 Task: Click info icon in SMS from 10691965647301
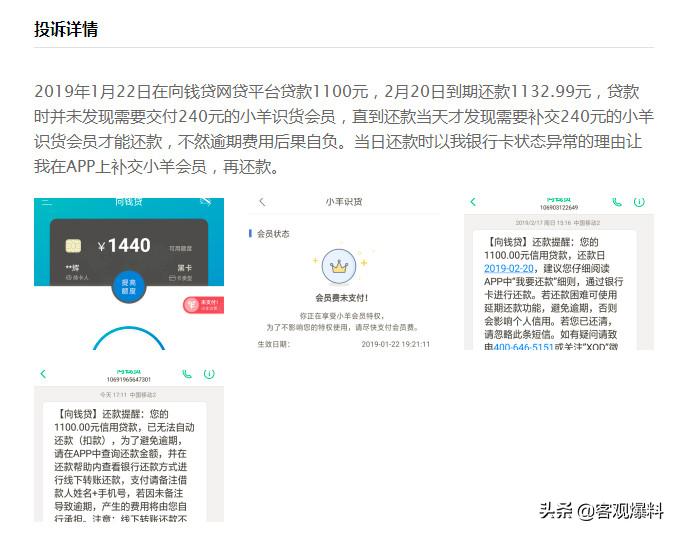[209, 373]
